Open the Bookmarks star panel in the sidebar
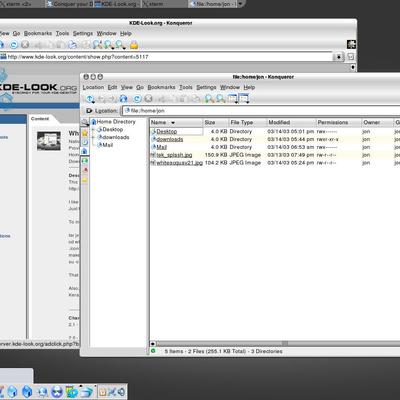Screen dimensions: 400x400 [85, 133]
